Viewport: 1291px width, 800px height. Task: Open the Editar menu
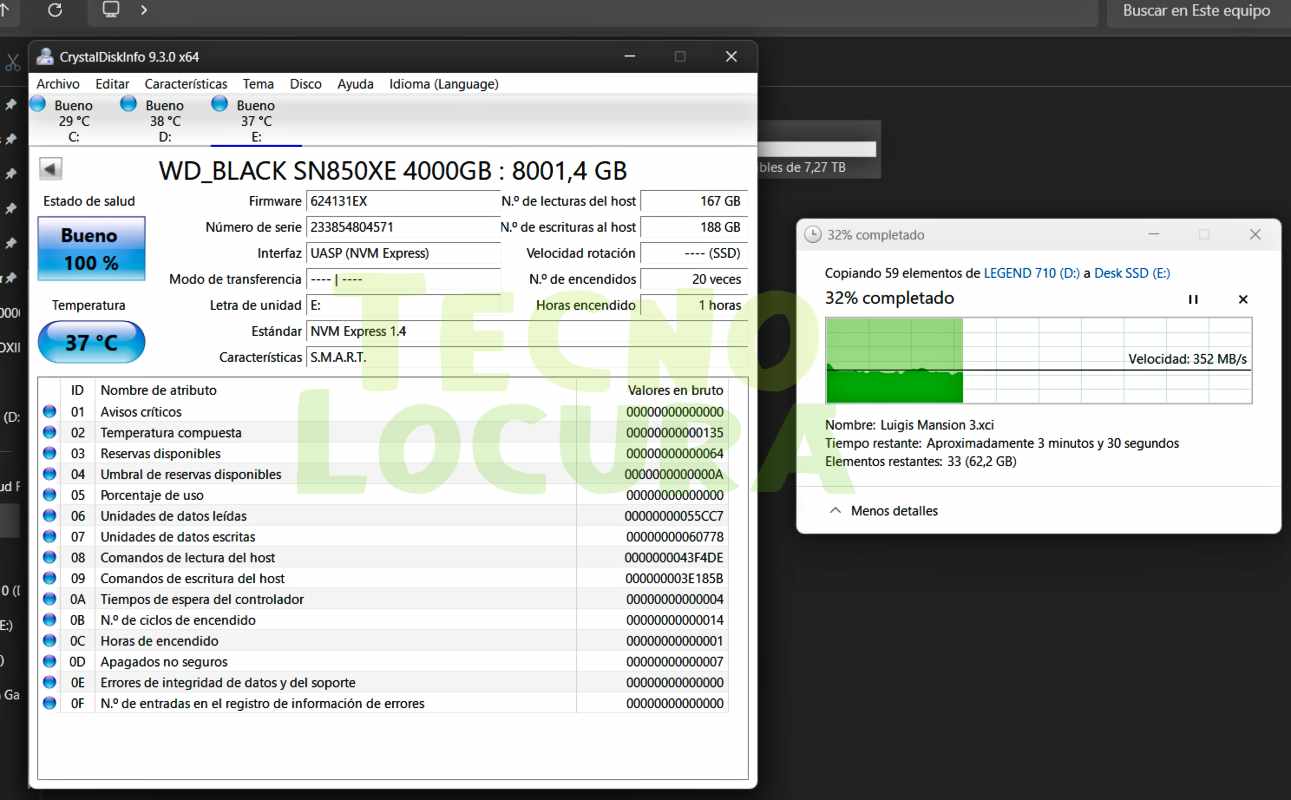tap(112, 84)
